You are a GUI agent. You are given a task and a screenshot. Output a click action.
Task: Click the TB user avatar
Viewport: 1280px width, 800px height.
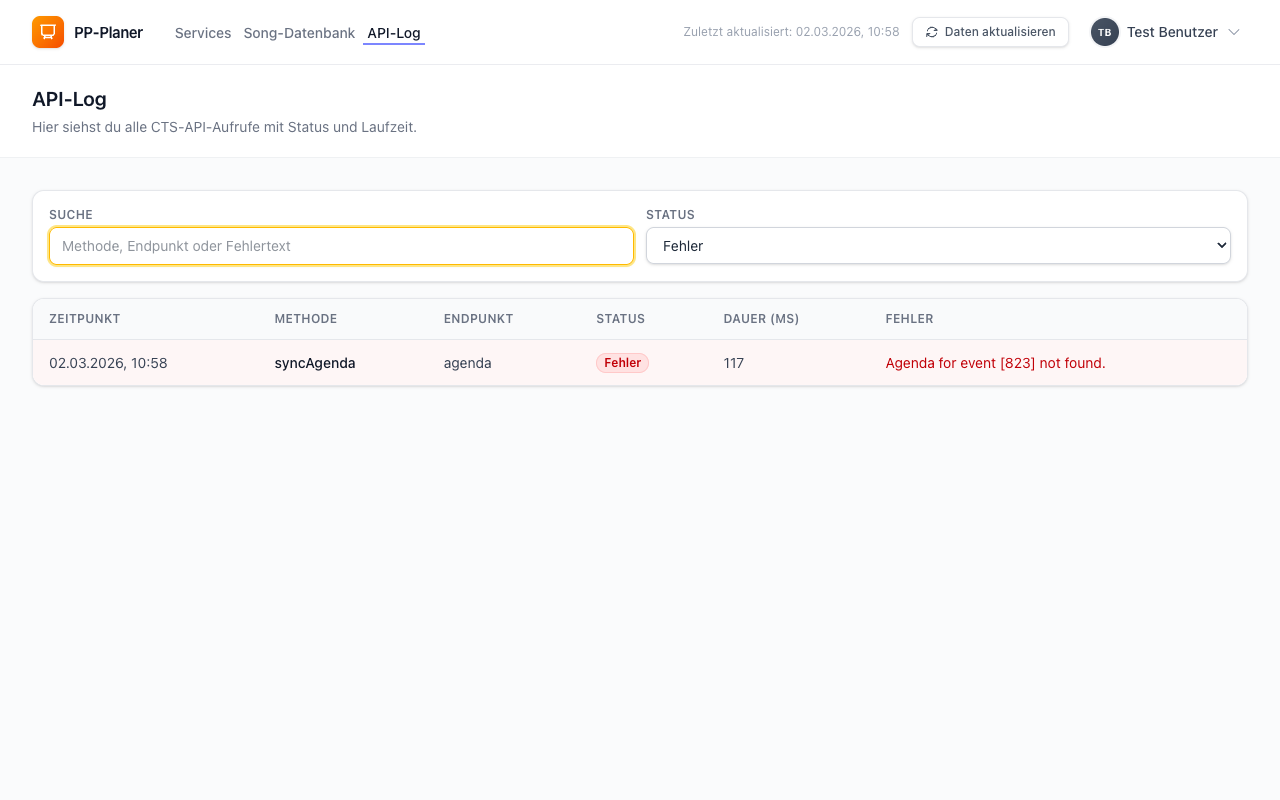click(x=1104, y=32)
